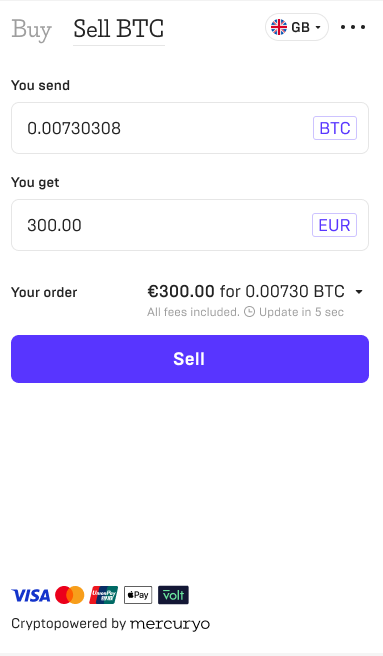This screenshot has height=656, width=383.
Task: Focus the You send amount field
Action: coord(190,128)
